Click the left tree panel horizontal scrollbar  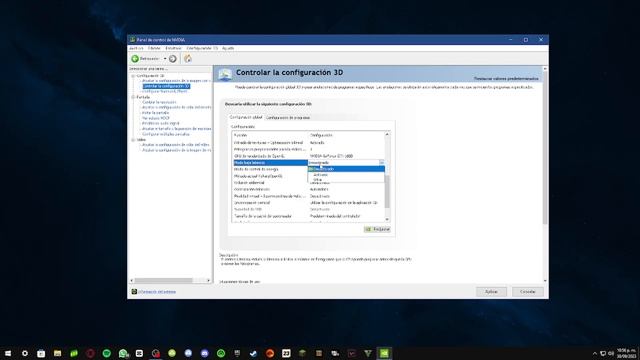163,280
